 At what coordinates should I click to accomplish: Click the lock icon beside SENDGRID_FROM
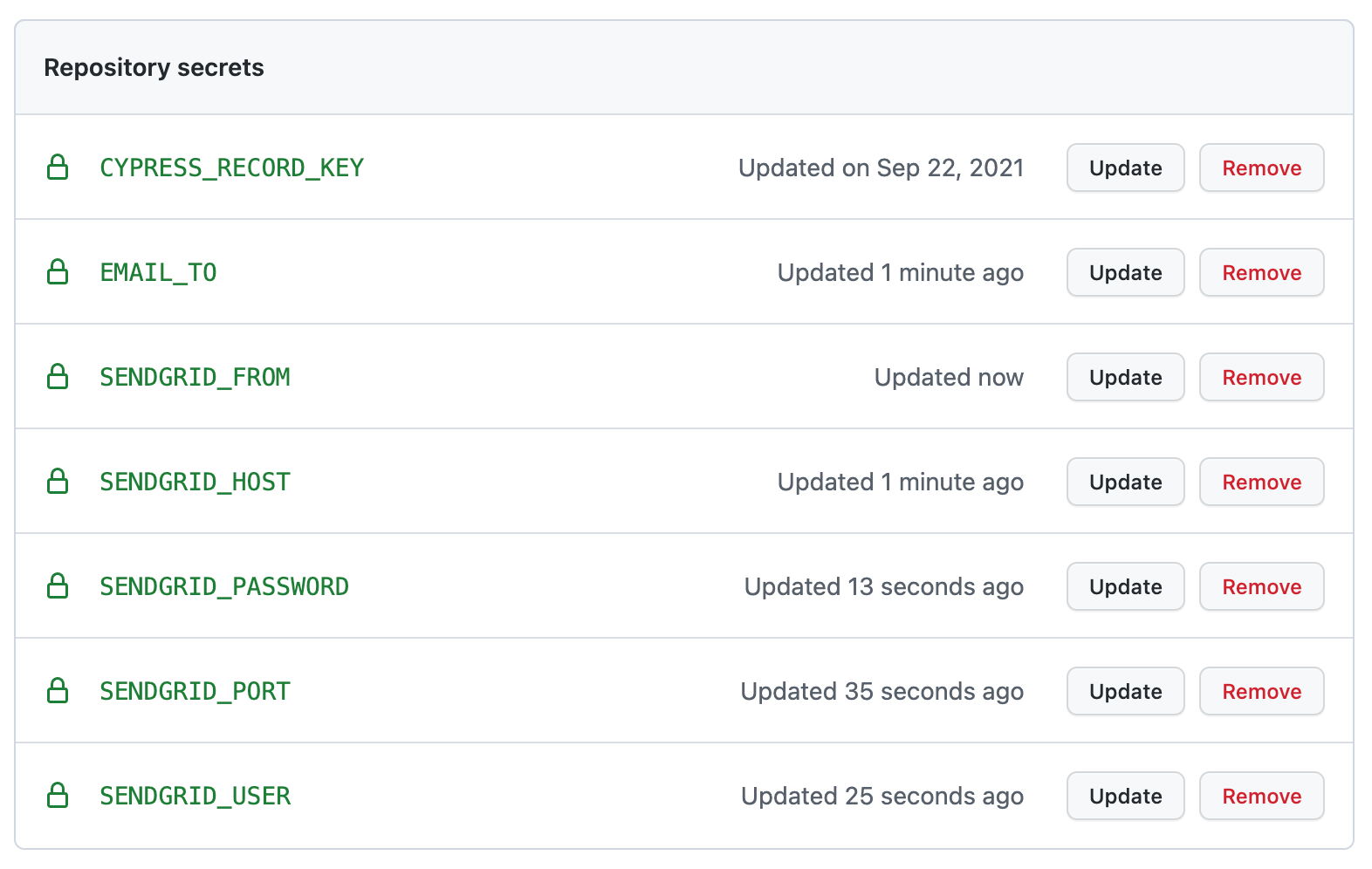[x=58, y=376]
